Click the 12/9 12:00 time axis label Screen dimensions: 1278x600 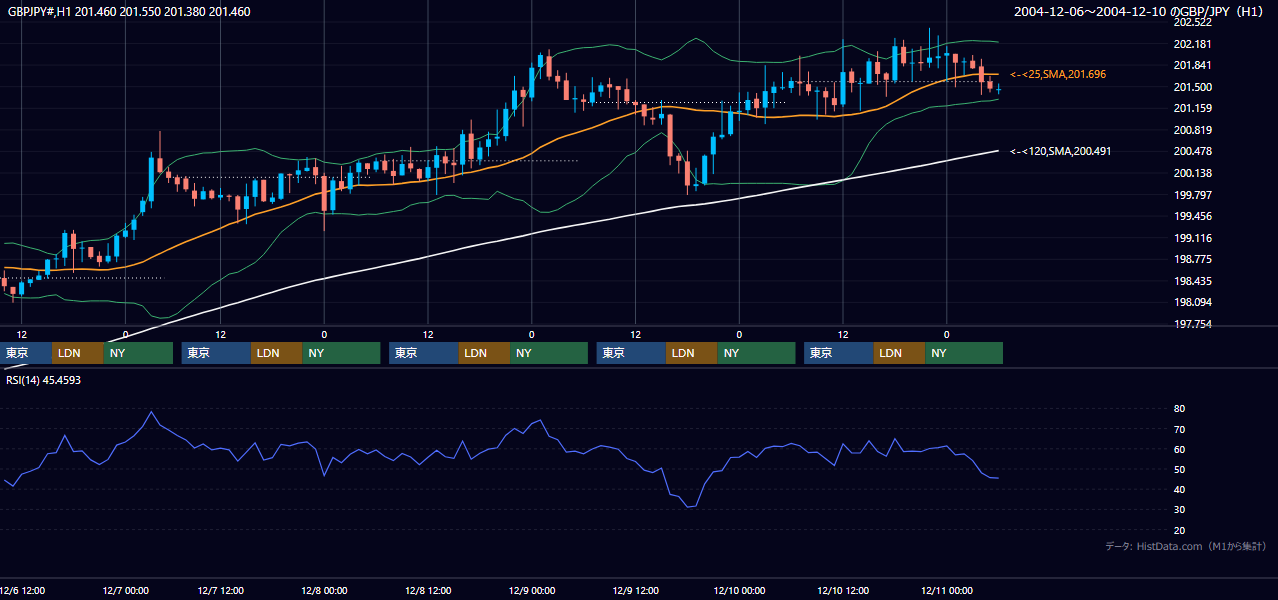[x=636, y=590]
